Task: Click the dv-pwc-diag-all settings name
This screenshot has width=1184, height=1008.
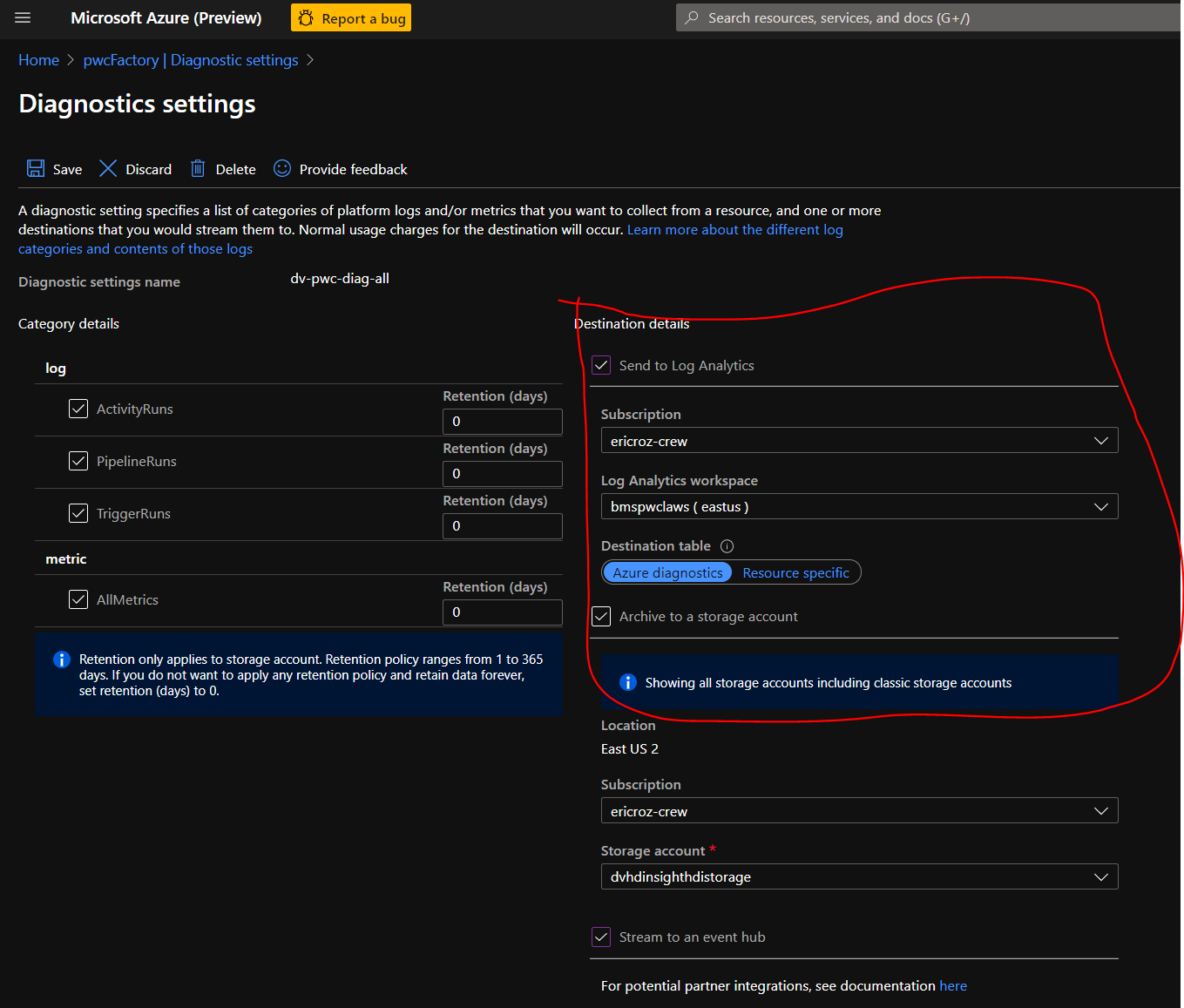Action: (x=340, y=279)
